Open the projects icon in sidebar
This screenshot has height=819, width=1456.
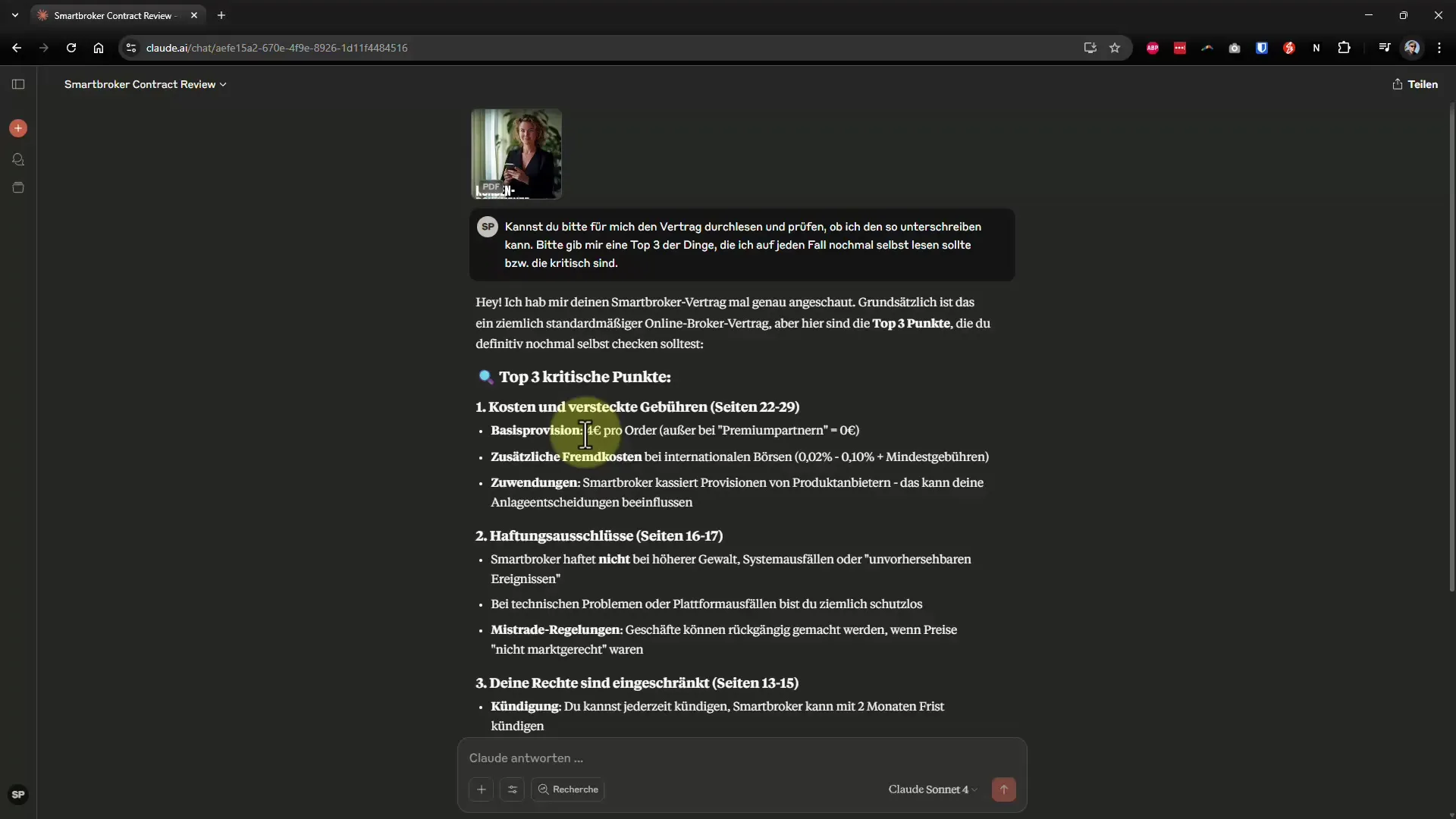tap(18, 187)
